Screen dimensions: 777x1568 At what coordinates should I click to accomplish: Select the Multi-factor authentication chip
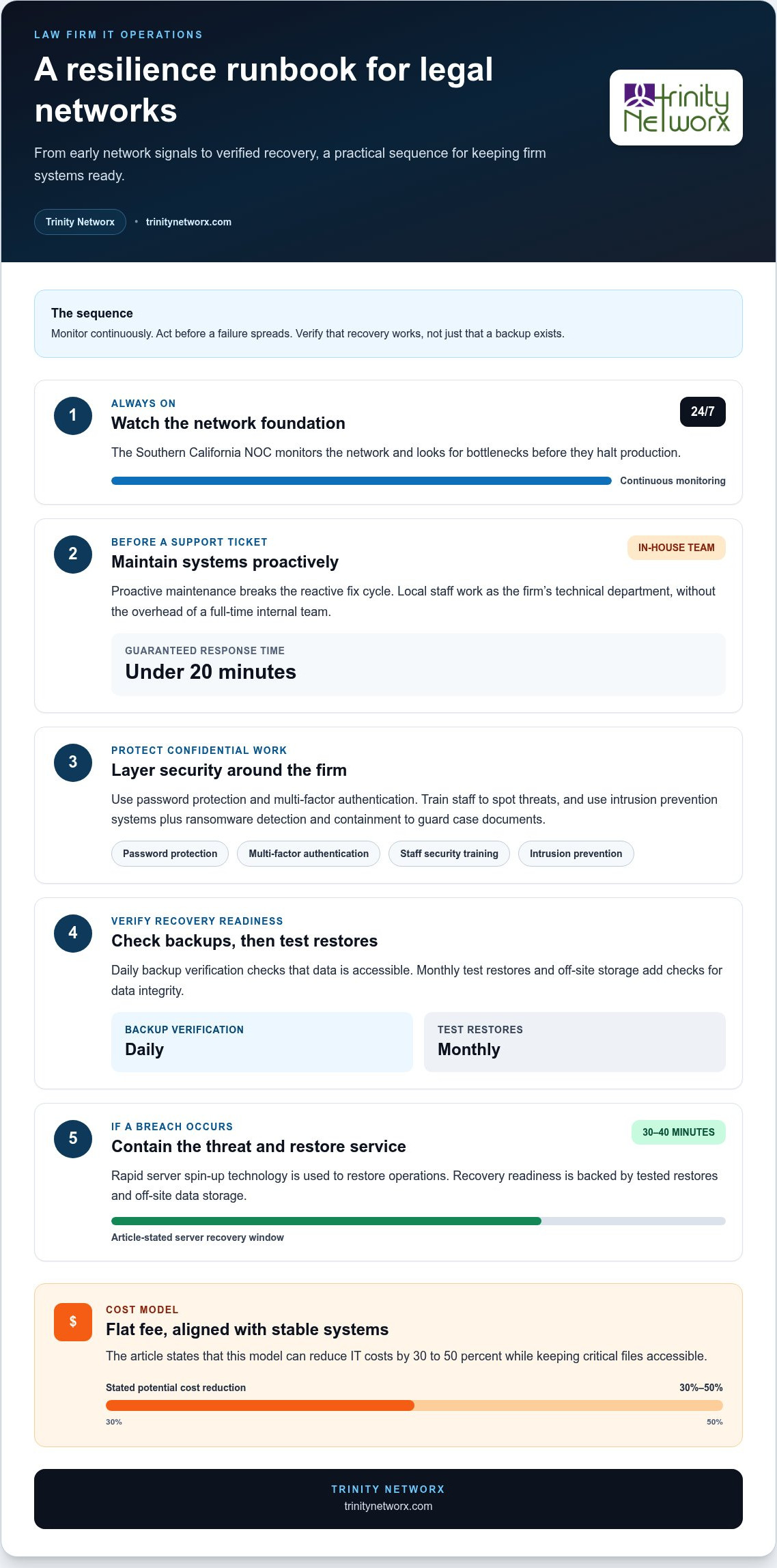309,854
